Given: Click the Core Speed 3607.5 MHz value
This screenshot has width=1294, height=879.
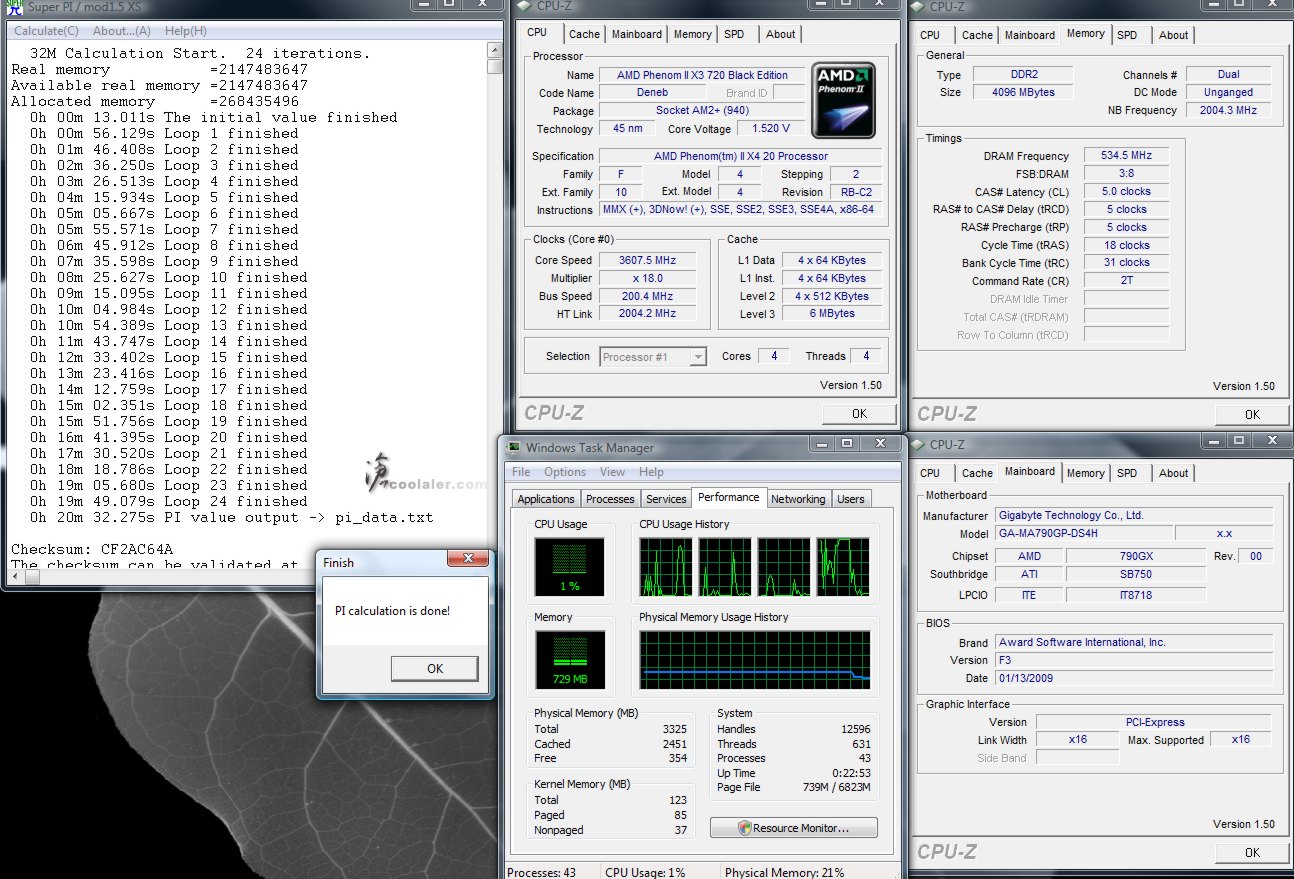Looking at the screenshot, I should [647, 260].
